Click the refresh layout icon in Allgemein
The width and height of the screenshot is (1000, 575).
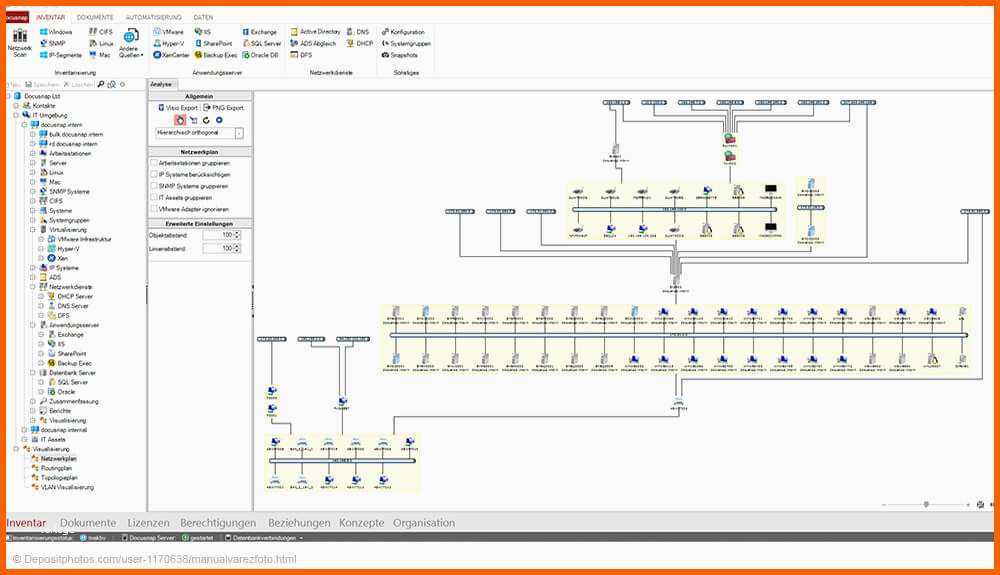(206, 120)
